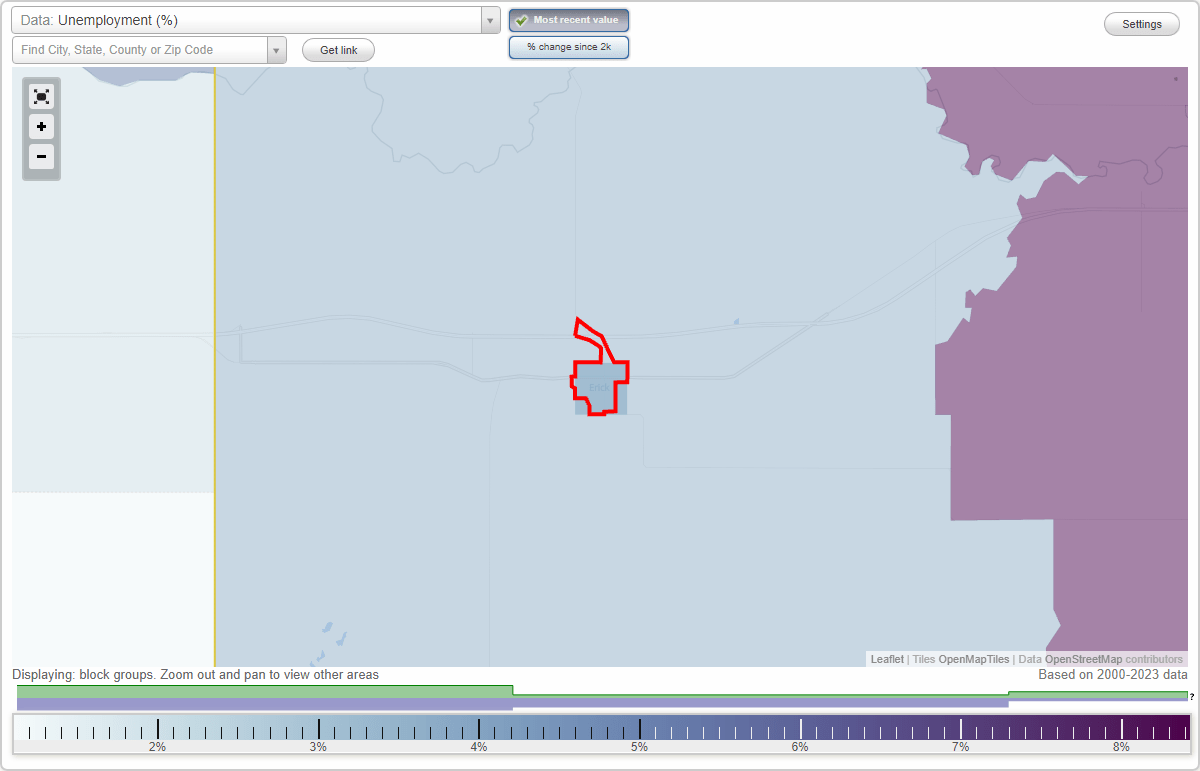Click the 3% label on legend
Image resolution: width=1200 pixels, height=771 pixels.
[x=318, y=747]
